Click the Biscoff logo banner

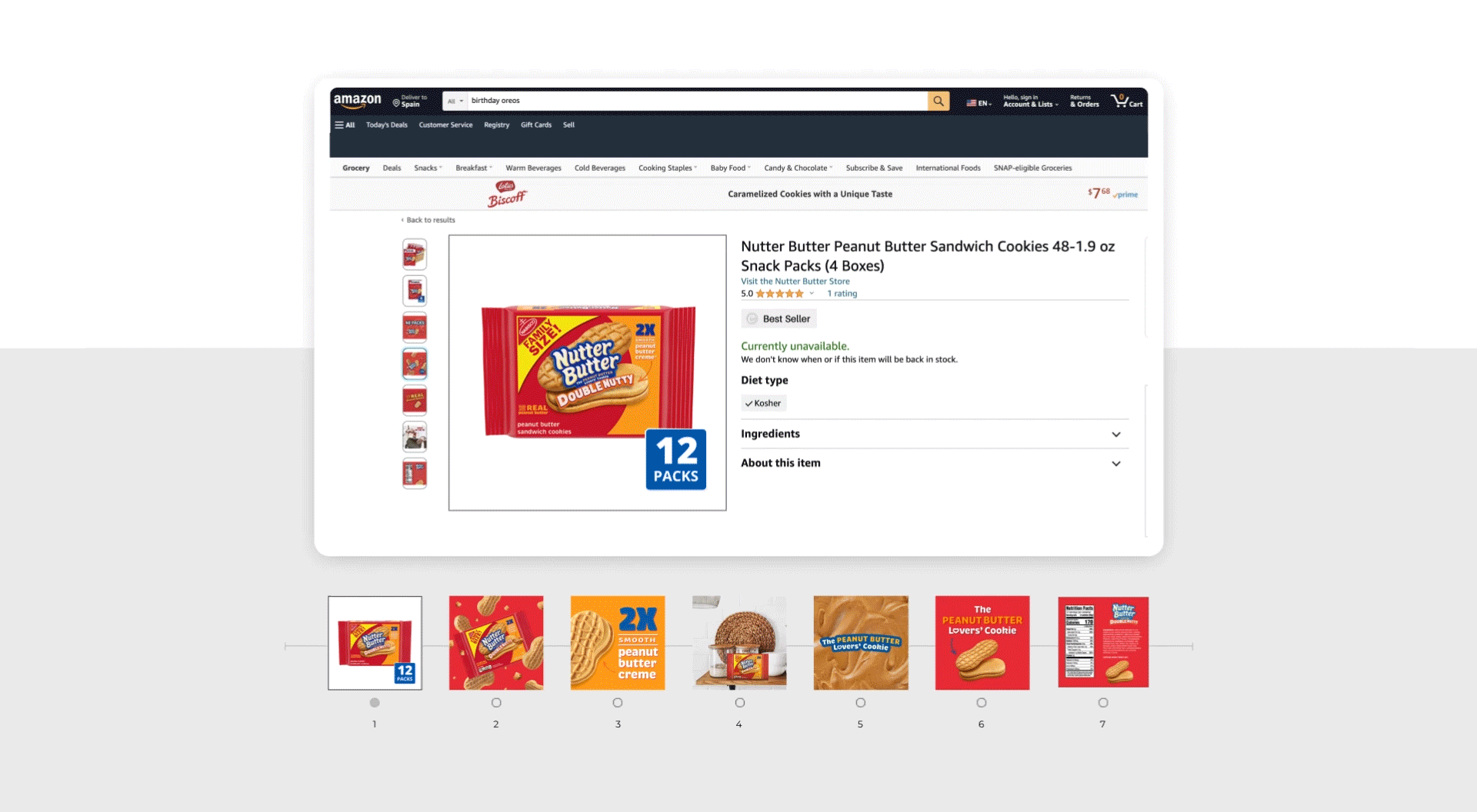[507, 194]
